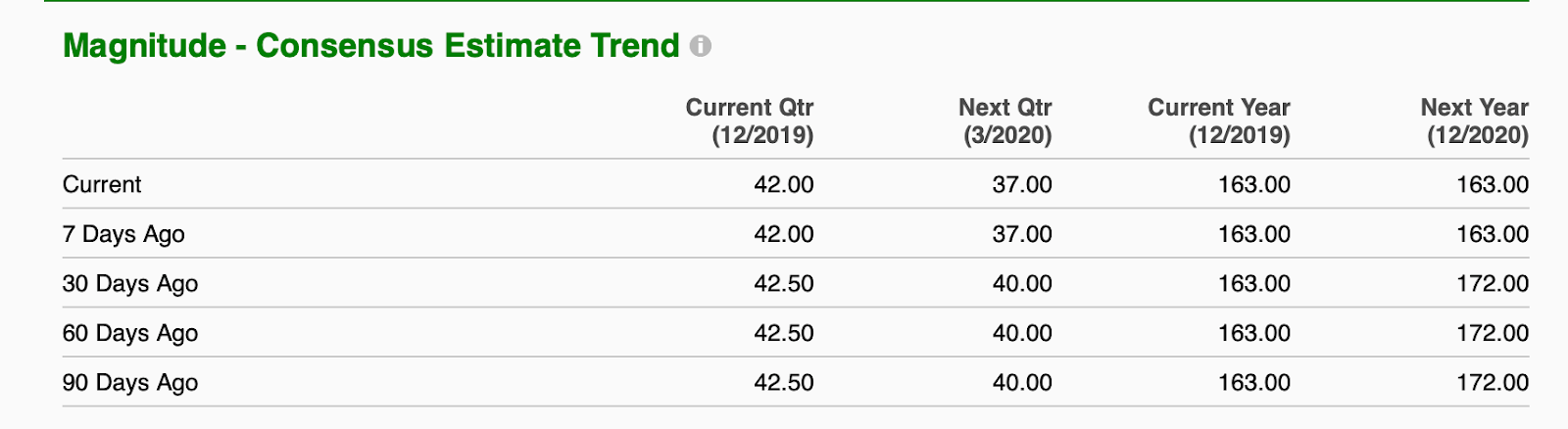Click the info icon beside Consensus Estimate Trend
Image resolution: width=1568 pixels, height=429 pixels.
tap(700, 46)
